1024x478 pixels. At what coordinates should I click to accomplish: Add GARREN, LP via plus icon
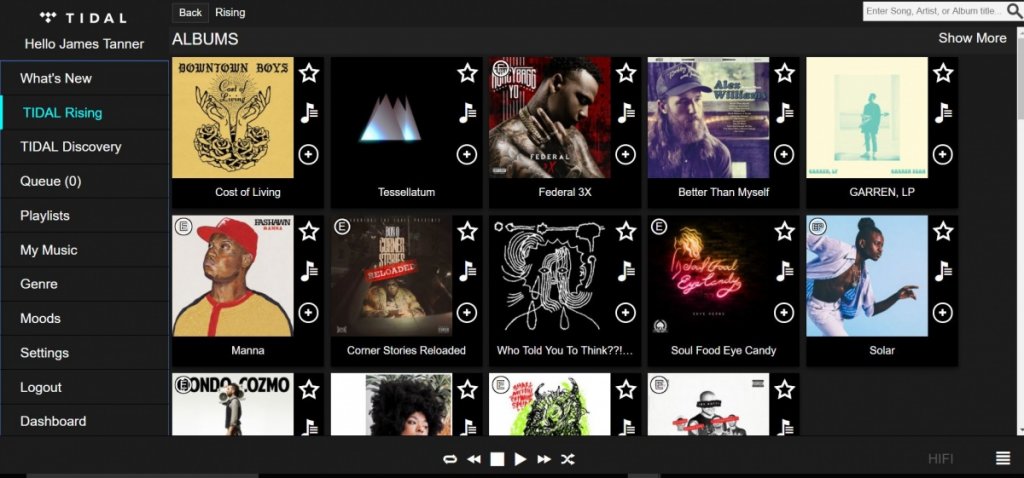tap(942, 155)
